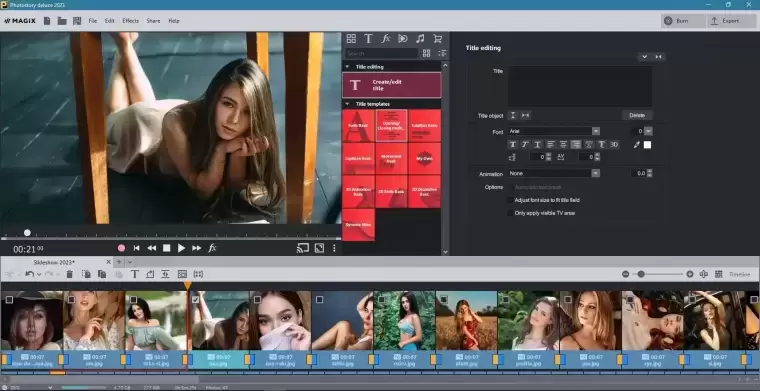Screen dimensions: 760x391
Task: Rewind the preview playback
Action: pyautogui.click(x=152, y=248)
